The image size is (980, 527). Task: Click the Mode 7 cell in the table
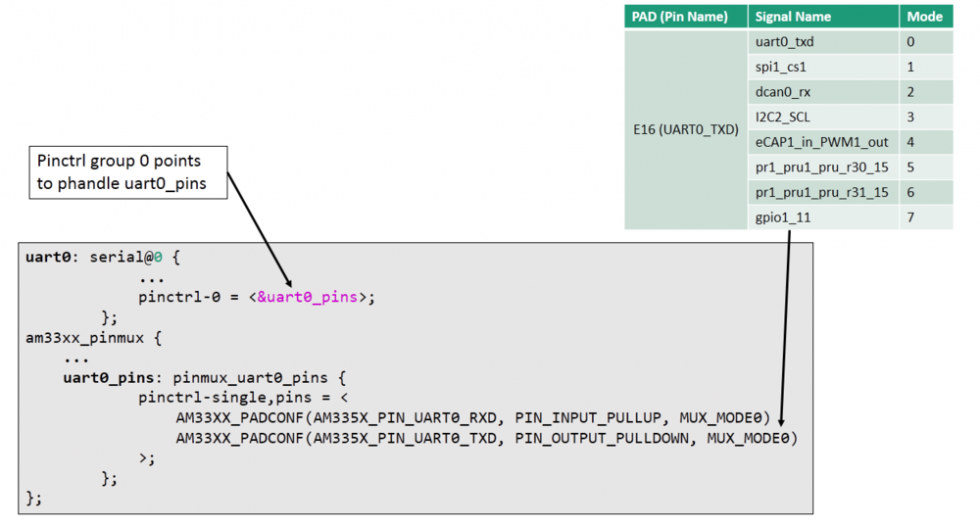pyautogui.click(x=911, y=217)
